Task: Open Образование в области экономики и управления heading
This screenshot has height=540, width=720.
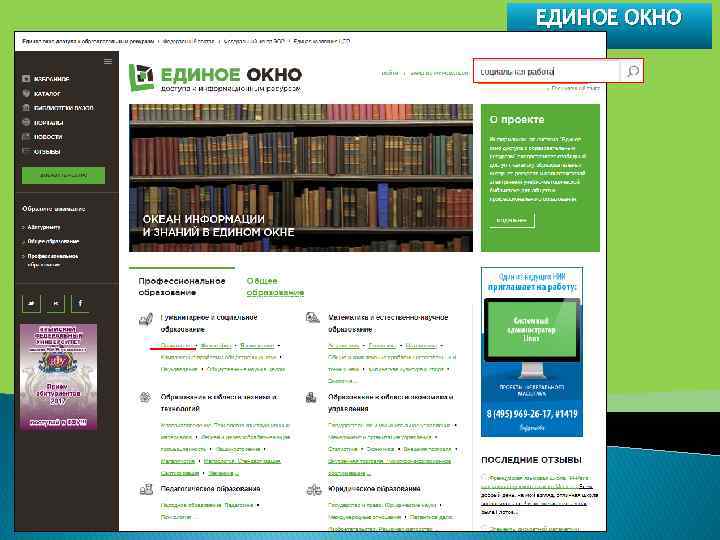Action: (x=391, y=402)
